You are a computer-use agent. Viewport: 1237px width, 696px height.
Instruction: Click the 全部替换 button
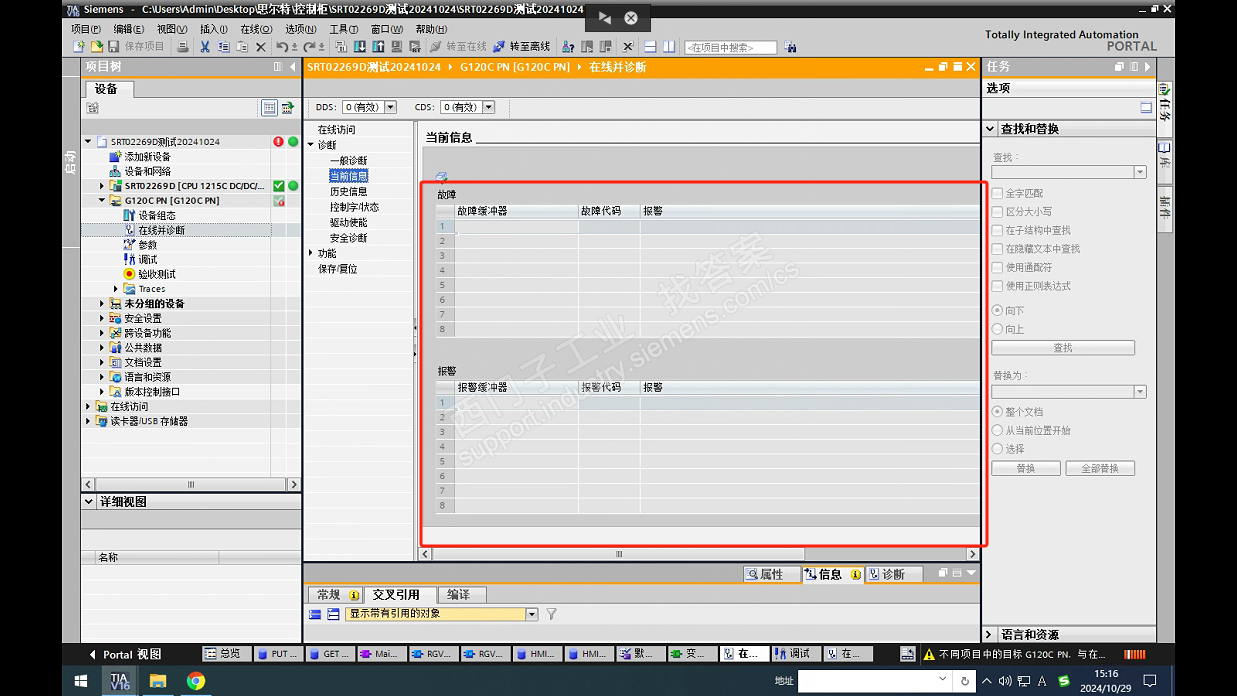click(1100, 468)
